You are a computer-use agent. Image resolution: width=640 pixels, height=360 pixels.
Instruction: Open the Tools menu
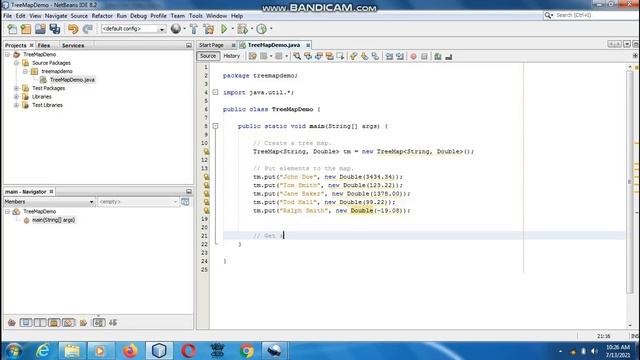(196, 16)
